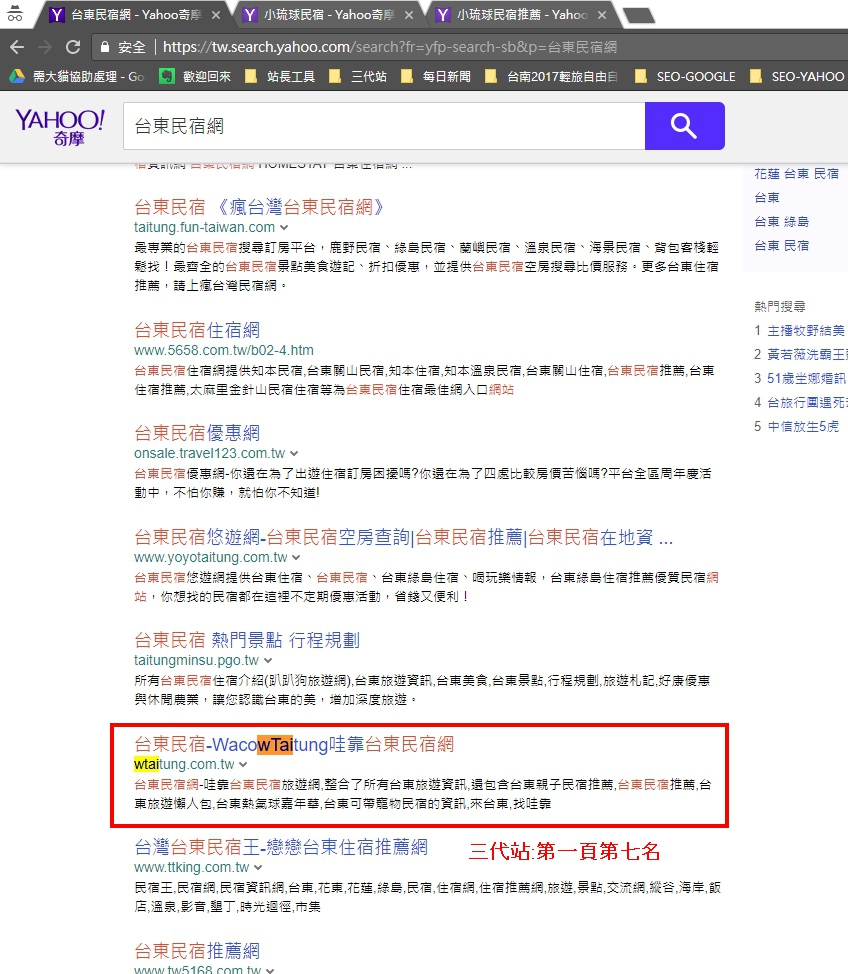848x974 pixels.
Task: Open the Yahoo奇摩 logo homepage
Action: tap(60, 127)
